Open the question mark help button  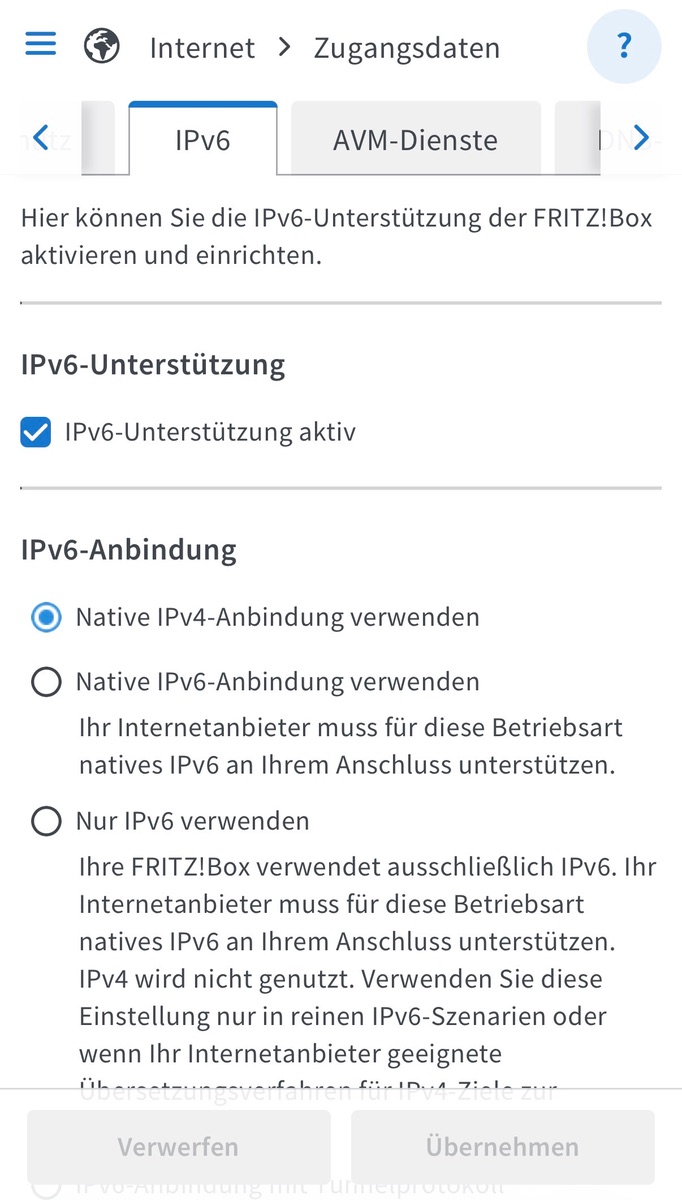(624, 46)
